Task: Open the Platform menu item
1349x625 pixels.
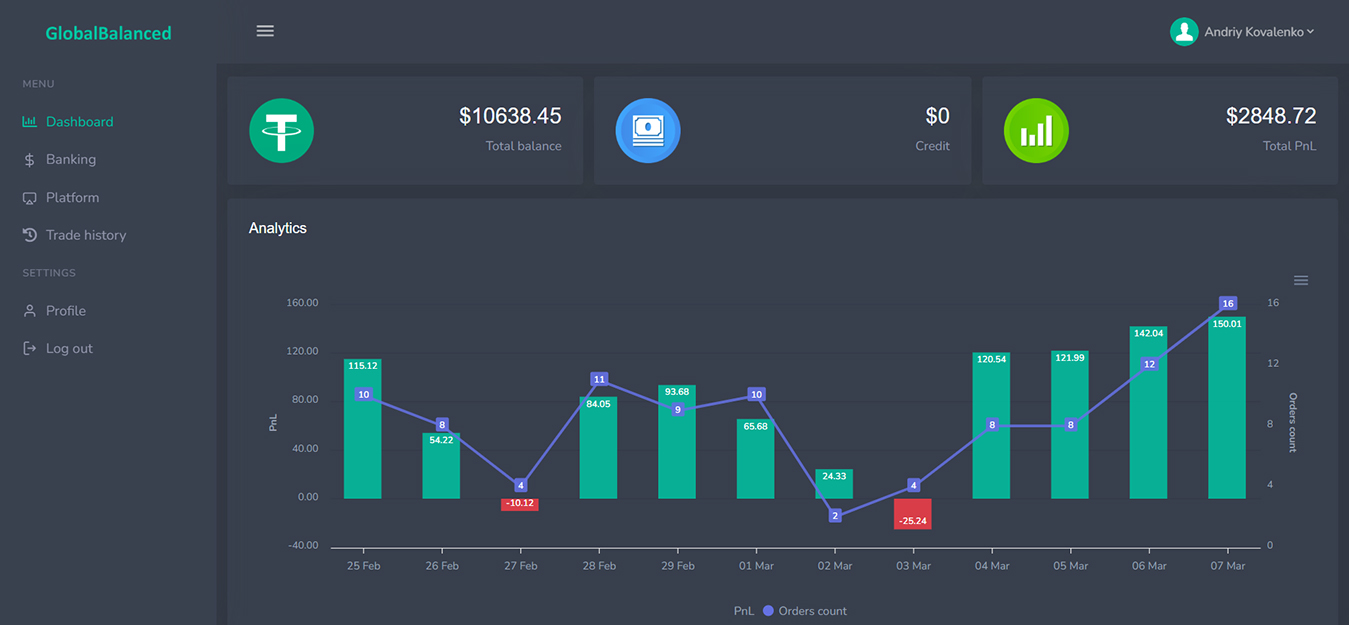Action: [72, 198]
